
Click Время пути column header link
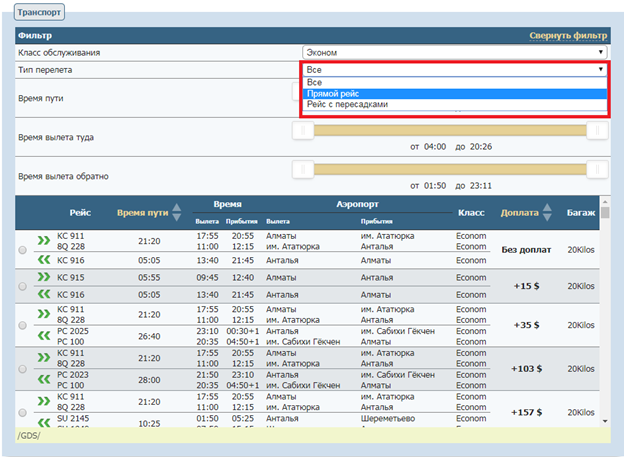tap(142, 213)
